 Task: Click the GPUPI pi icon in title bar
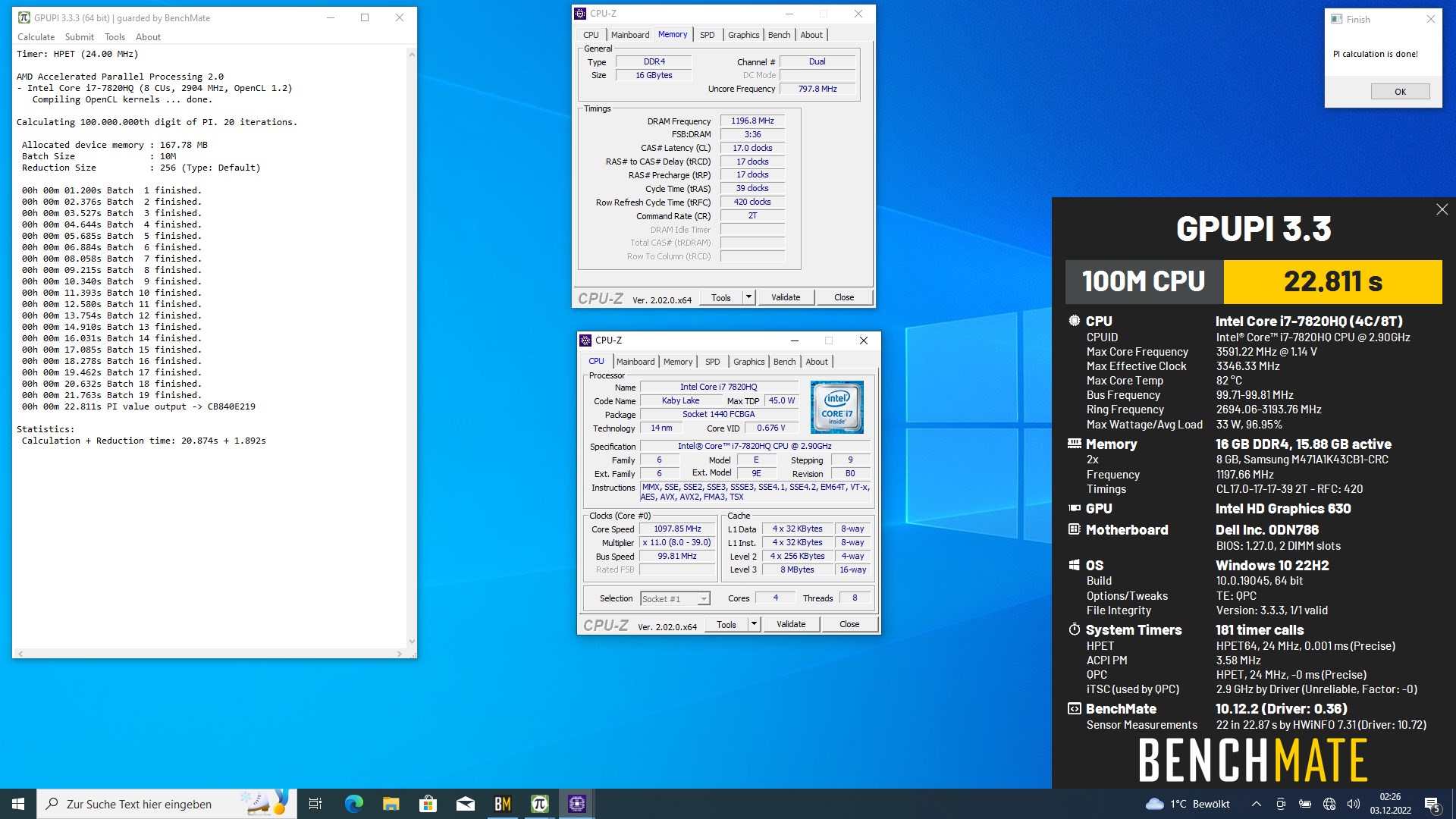(24, 17)
